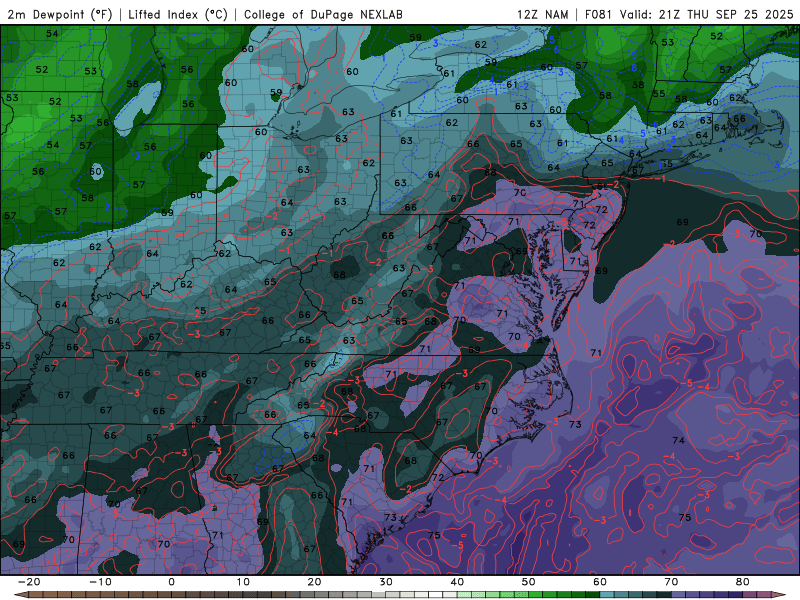The width and height of the screenshot is (800, 600).
Task: Click the '50' color scale label
Action: (x=529, y=582)
